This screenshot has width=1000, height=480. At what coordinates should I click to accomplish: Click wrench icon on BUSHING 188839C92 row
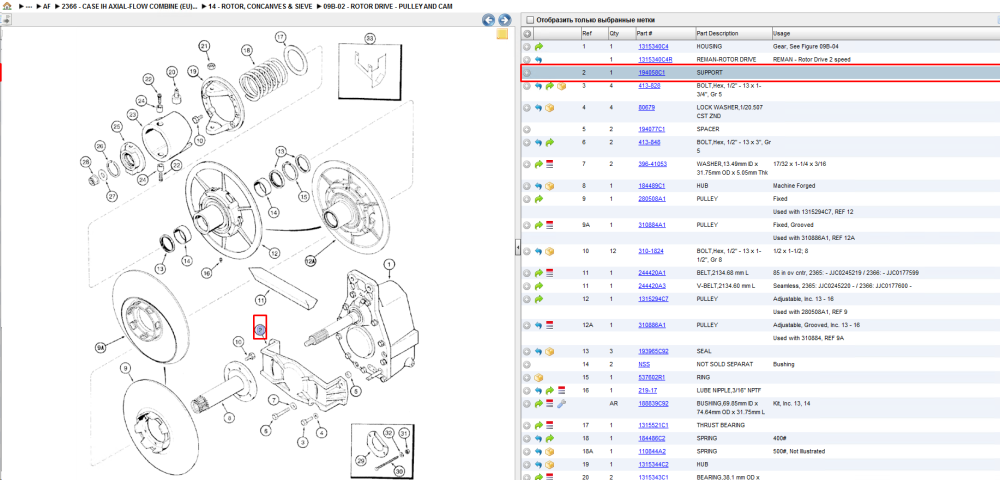pyautogui.click(x=561, y=404)
